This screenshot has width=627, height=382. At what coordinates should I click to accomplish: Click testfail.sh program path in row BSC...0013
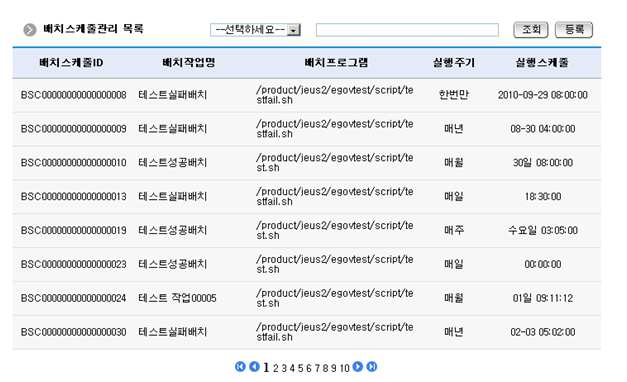335,196
